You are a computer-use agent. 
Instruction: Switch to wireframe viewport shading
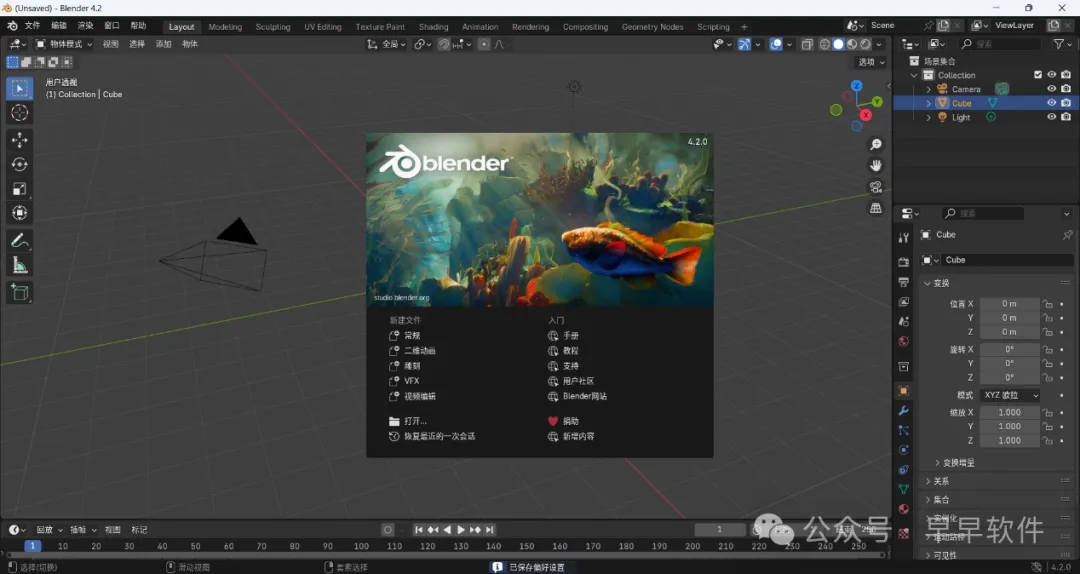(824, 44)
